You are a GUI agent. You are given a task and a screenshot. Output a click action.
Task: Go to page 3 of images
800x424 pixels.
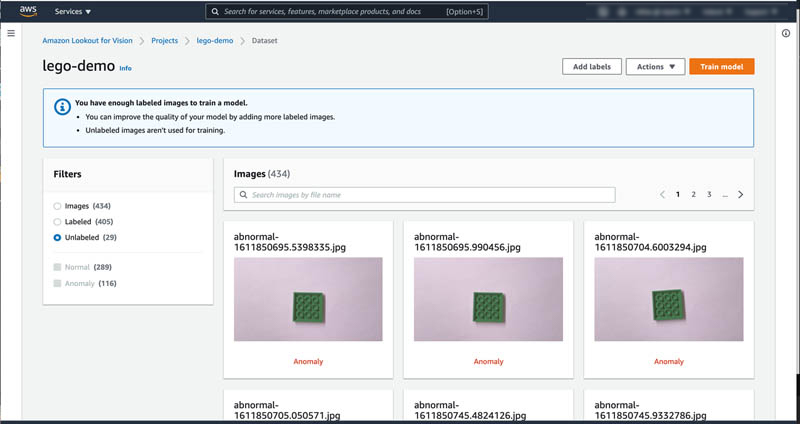tap(709, 194)
